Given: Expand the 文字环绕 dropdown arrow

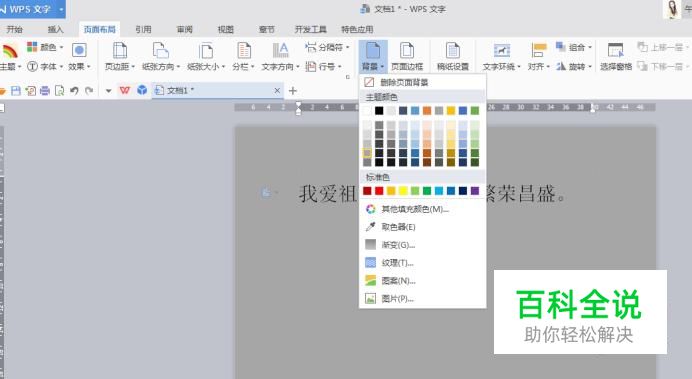Looking at the screenshot, I should [x=519, y=67].
